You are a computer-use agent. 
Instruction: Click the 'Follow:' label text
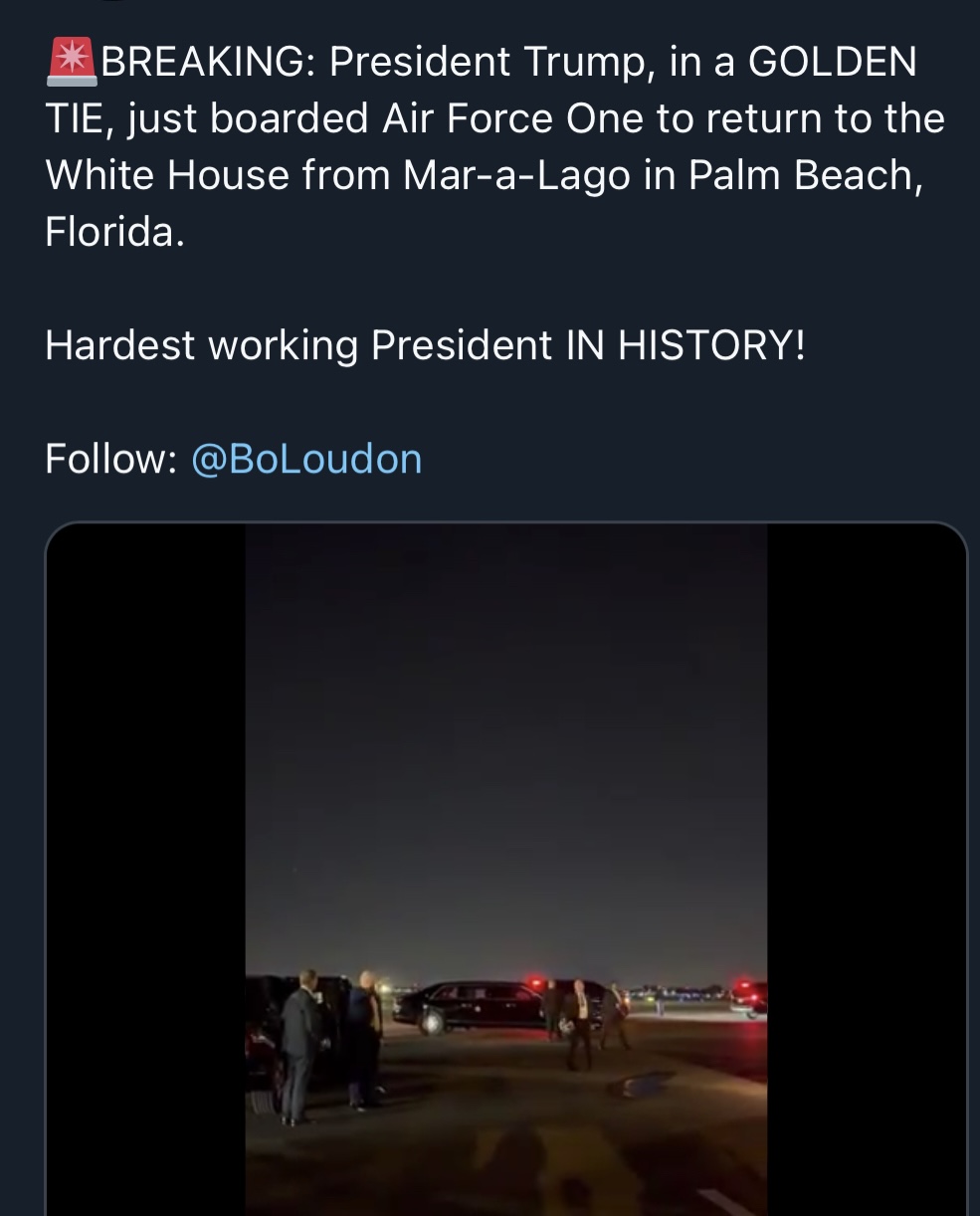[110, 459]
